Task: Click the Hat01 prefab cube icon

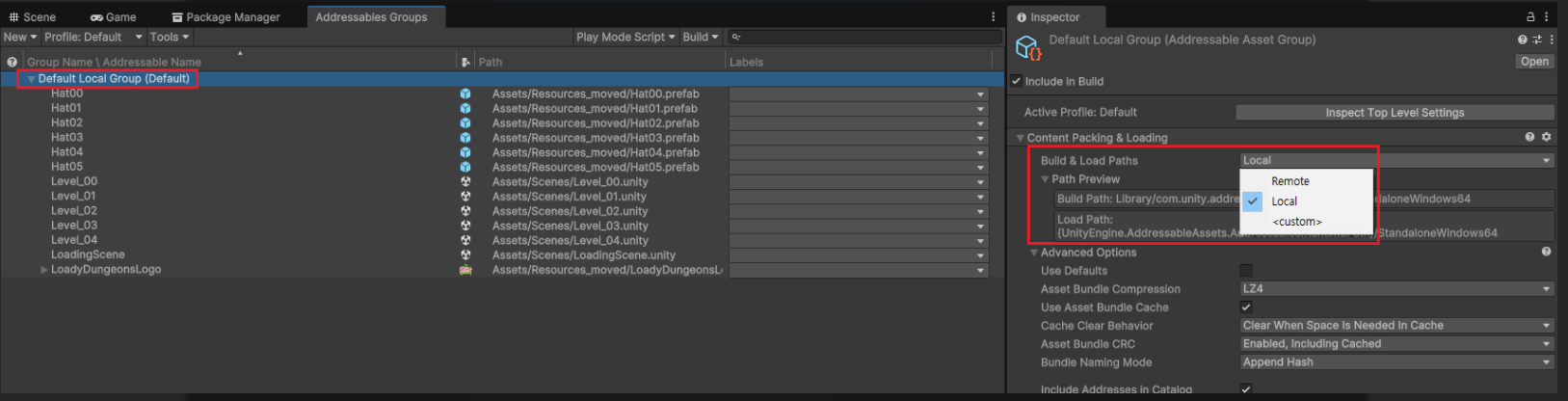Action: (465, 108)
